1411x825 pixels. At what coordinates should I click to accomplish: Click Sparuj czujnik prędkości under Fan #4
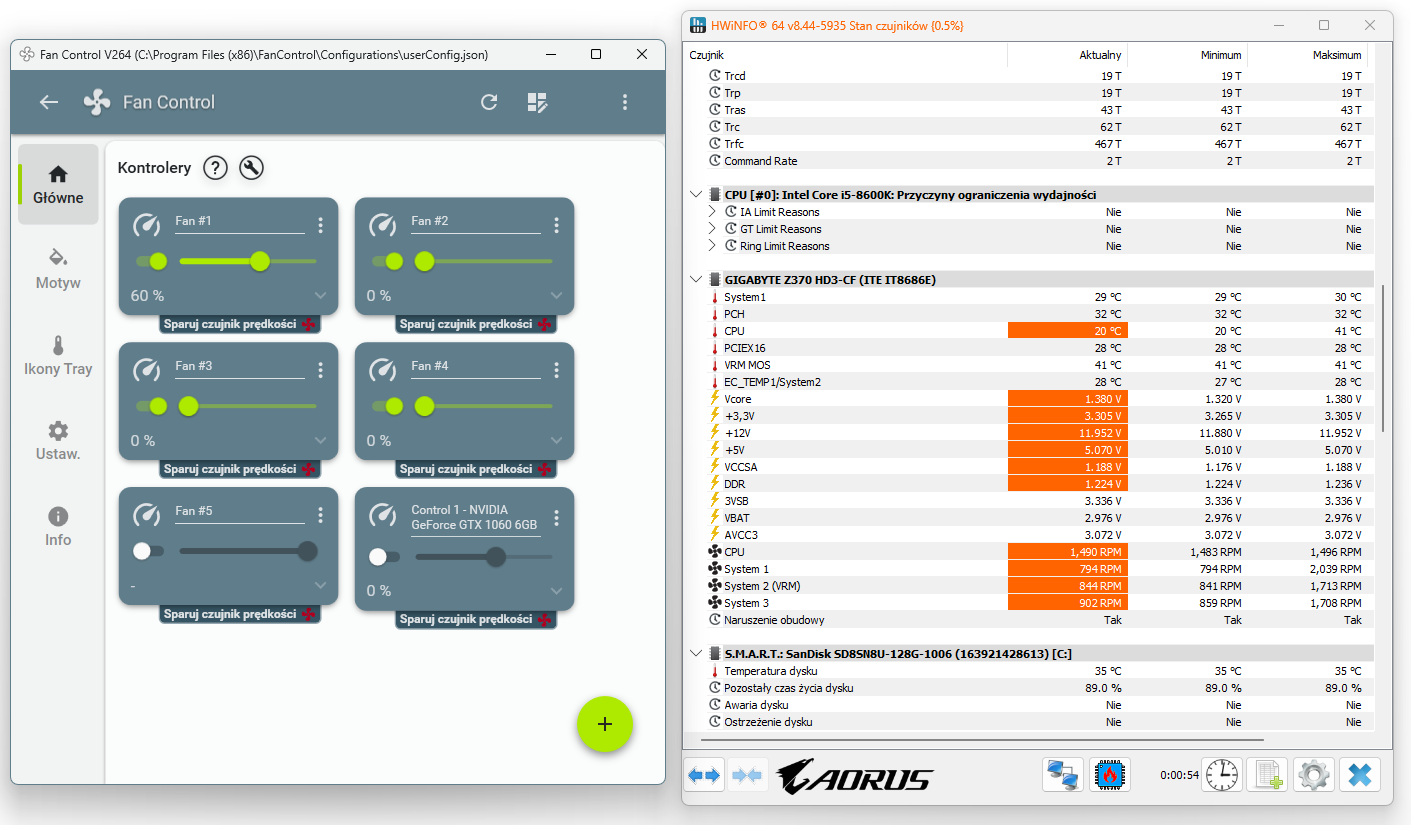coord(476,469)
